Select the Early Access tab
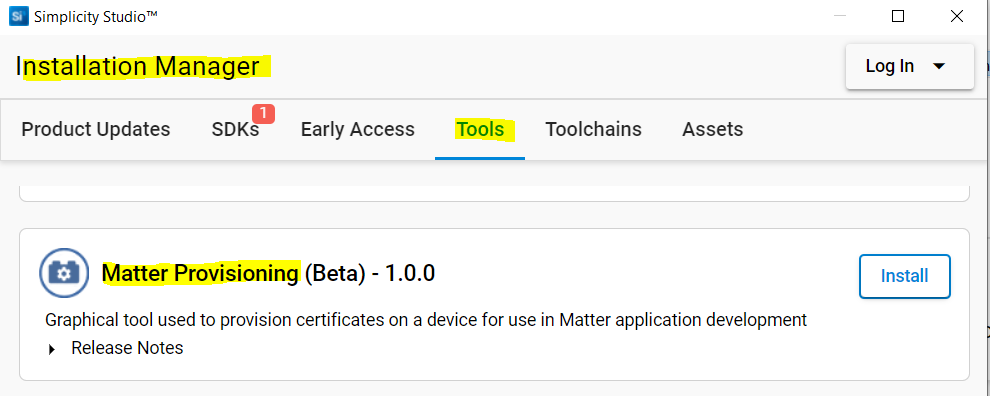 357,129
